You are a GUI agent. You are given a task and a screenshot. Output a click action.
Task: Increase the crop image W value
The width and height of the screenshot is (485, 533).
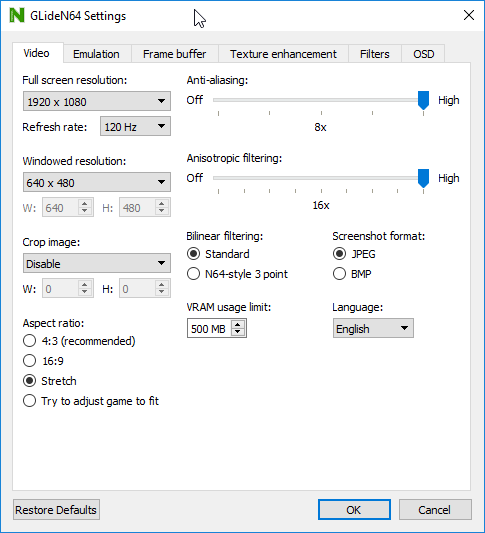point(85,285)
